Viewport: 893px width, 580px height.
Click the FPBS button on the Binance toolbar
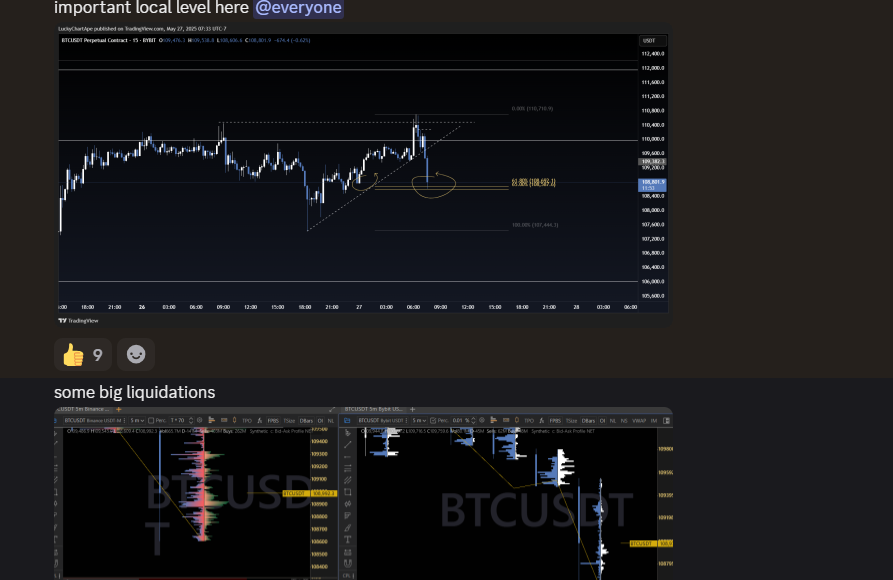point(274,421)
